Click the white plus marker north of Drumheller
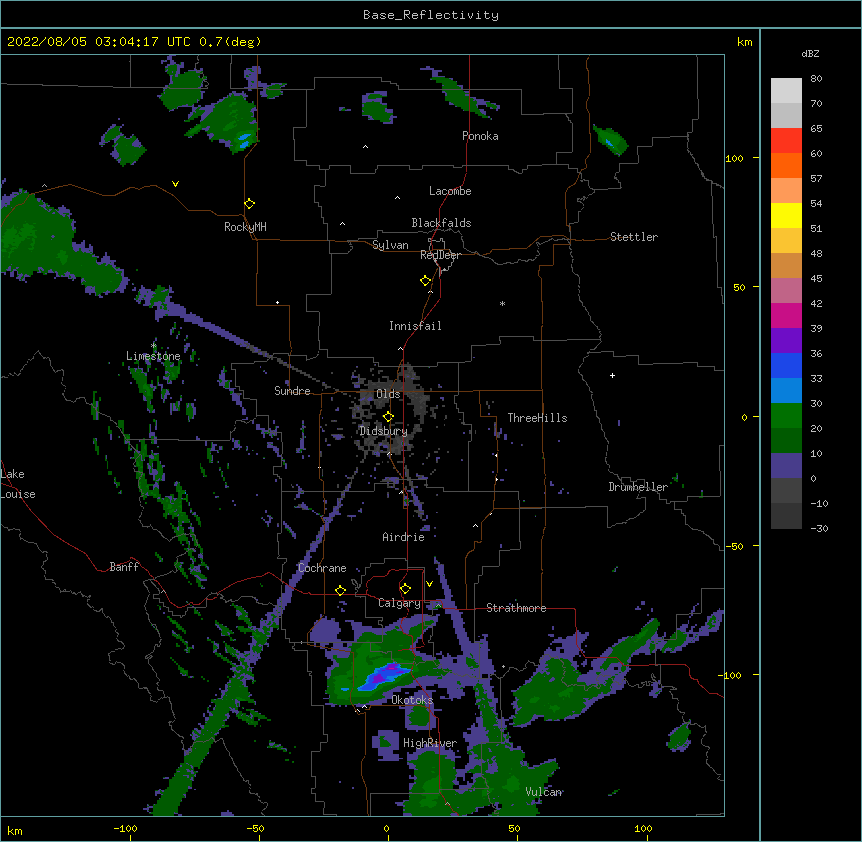 click(612, 375)
